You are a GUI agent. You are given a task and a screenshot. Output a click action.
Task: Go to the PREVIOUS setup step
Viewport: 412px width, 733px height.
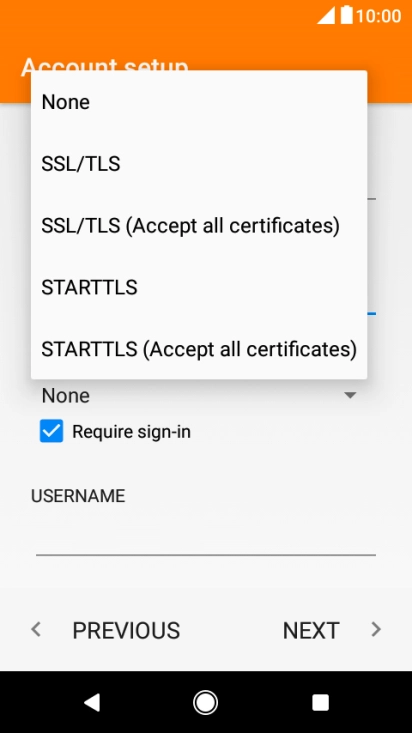pos(126,630)
